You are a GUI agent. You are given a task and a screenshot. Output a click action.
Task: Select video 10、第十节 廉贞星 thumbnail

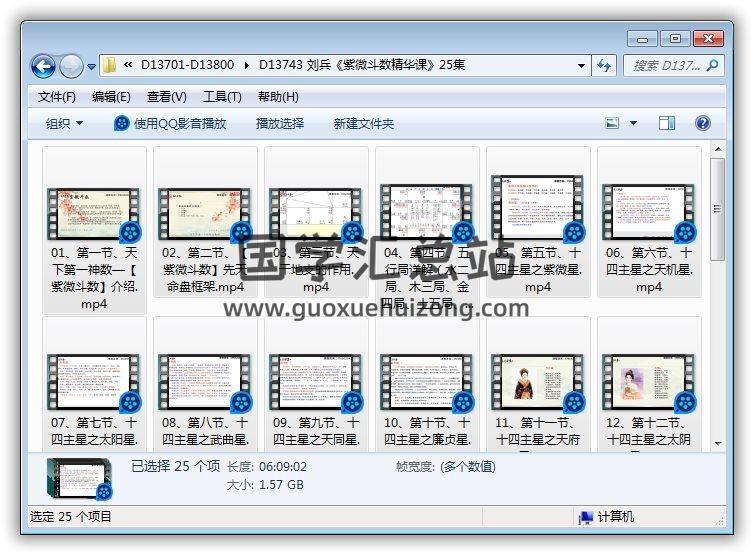click(x=427, y=383)
